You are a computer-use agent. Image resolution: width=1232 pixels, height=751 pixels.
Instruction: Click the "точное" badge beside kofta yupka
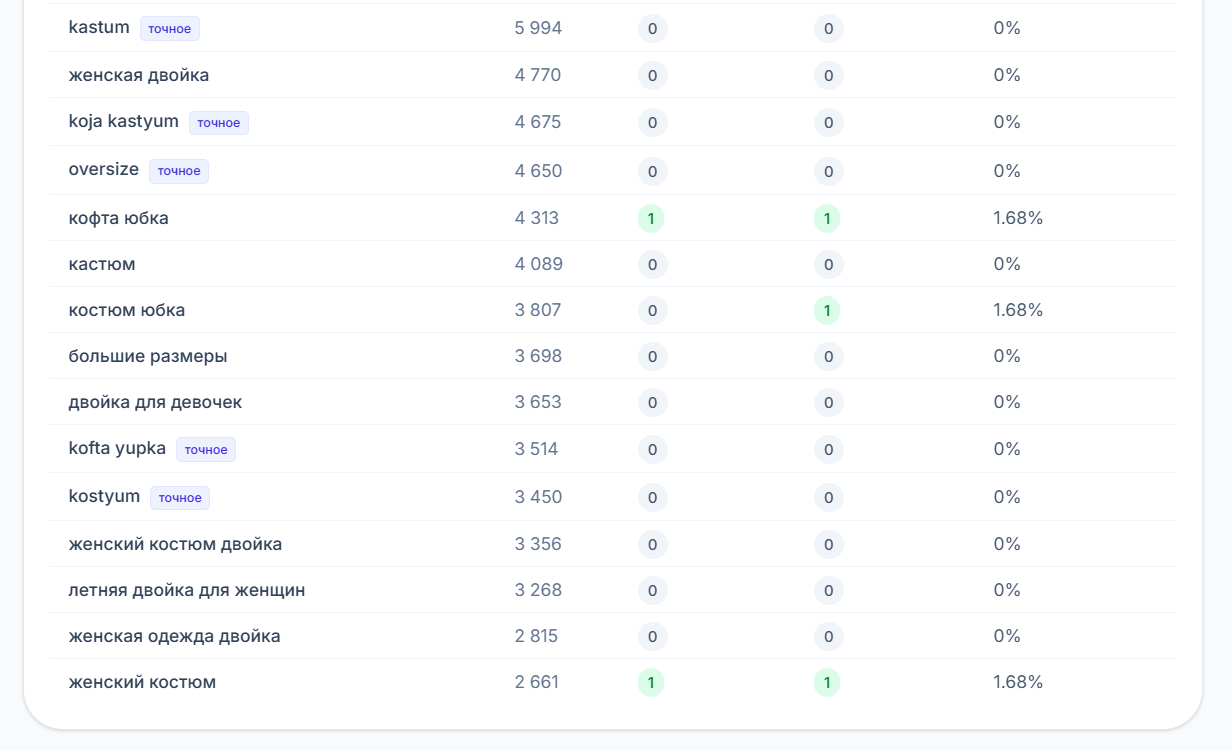(206, 449)
